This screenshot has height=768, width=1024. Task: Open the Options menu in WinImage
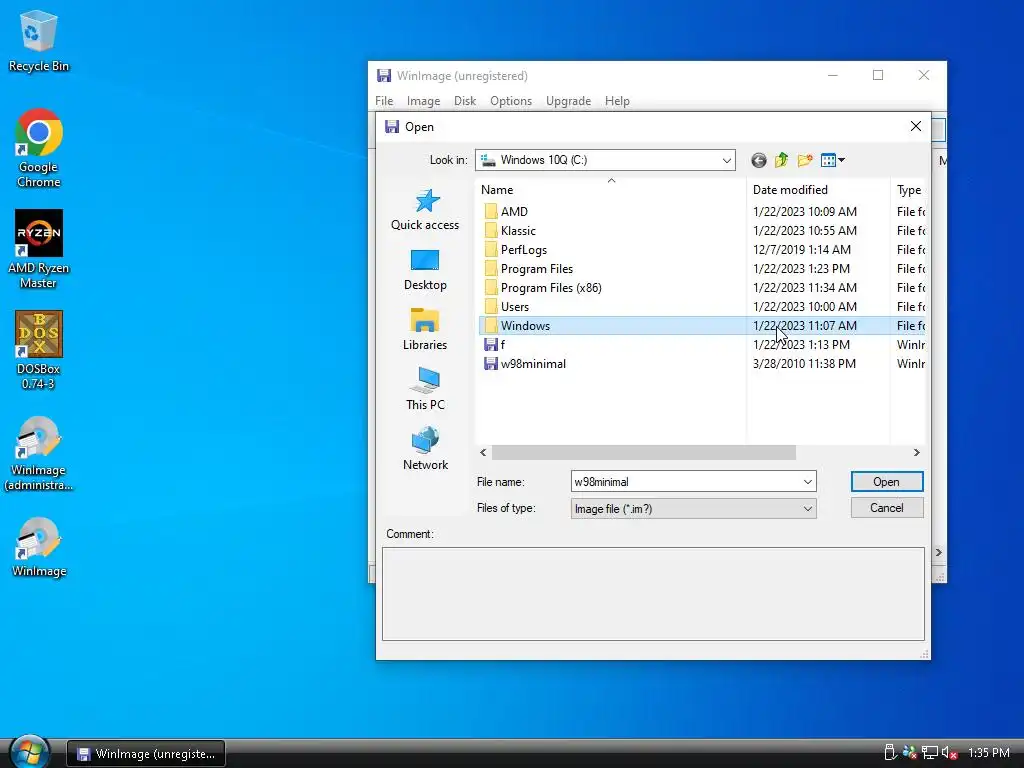(511, 101)
